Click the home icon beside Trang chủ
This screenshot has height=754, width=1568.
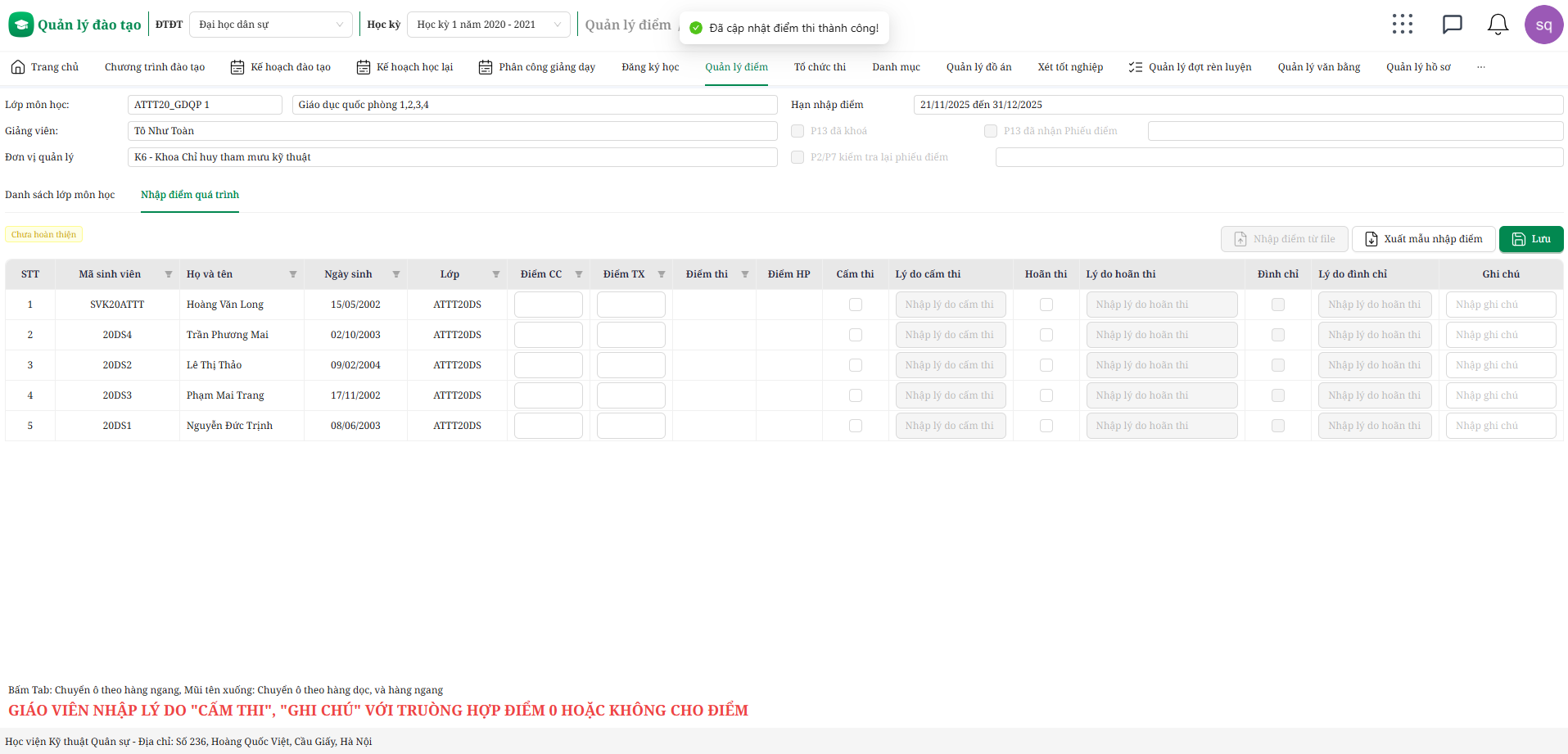[x=18, y=67]
